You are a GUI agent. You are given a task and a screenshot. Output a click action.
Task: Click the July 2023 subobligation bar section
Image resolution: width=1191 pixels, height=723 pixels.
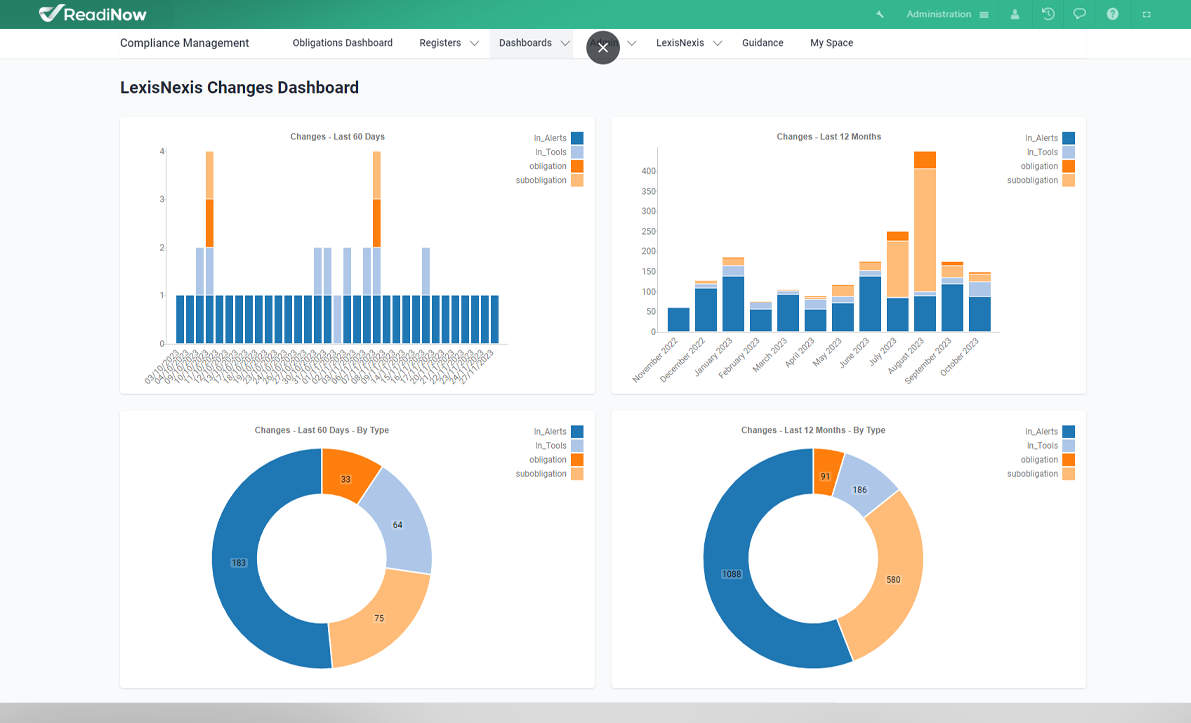coord(897,270)
